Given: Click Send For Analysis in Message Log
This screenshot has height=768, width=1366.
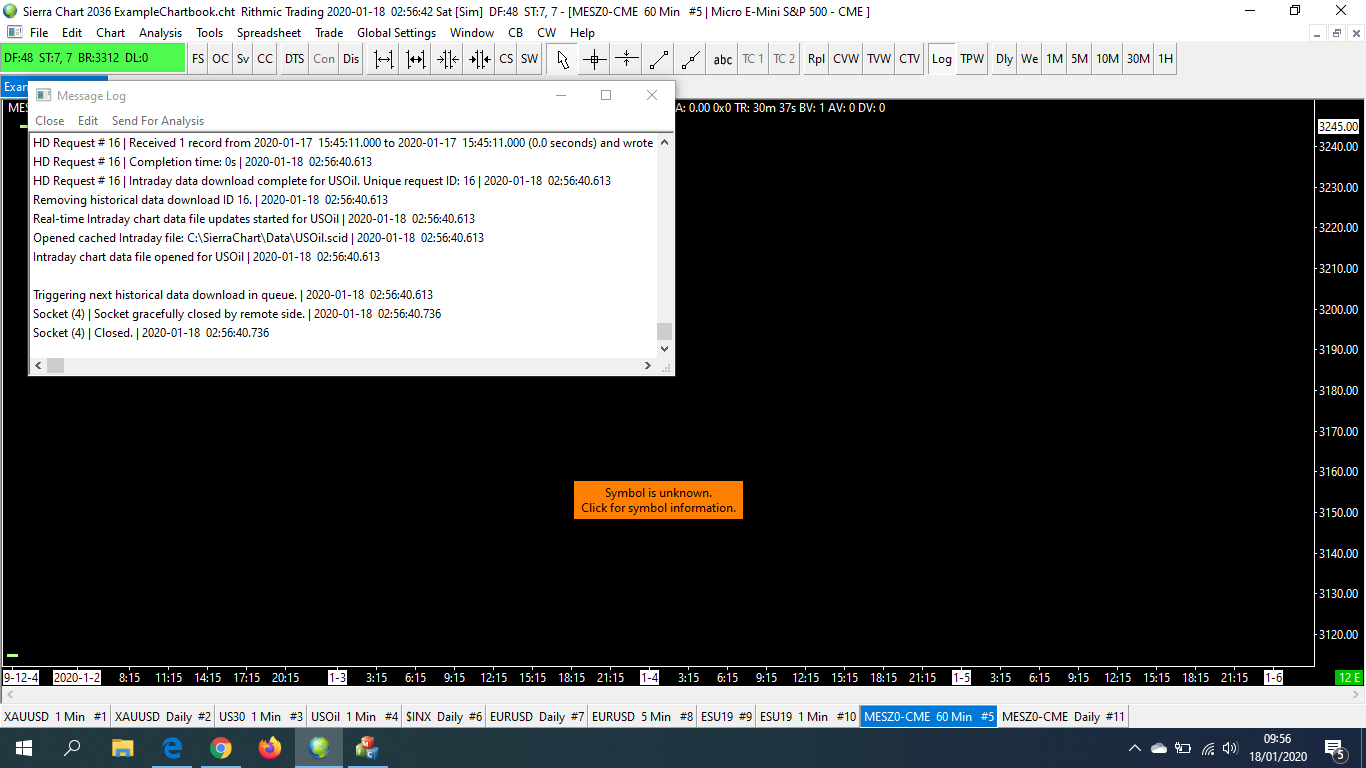Looking at the screenshot, I should point(158,121).
